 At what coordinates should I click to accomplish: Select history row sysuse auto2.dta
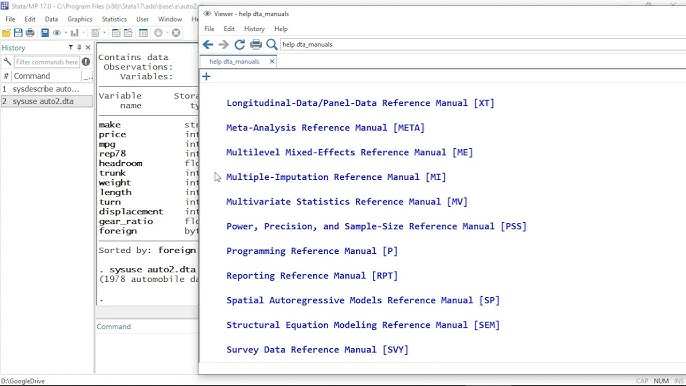(x=46, y=101)
